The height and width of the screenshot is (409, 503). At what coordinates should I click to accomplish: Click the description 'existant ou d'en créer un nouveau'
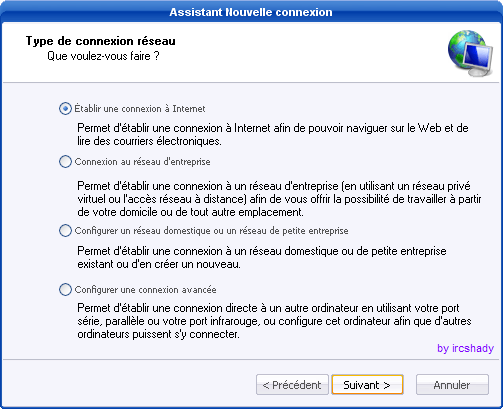tap(262, 257)
